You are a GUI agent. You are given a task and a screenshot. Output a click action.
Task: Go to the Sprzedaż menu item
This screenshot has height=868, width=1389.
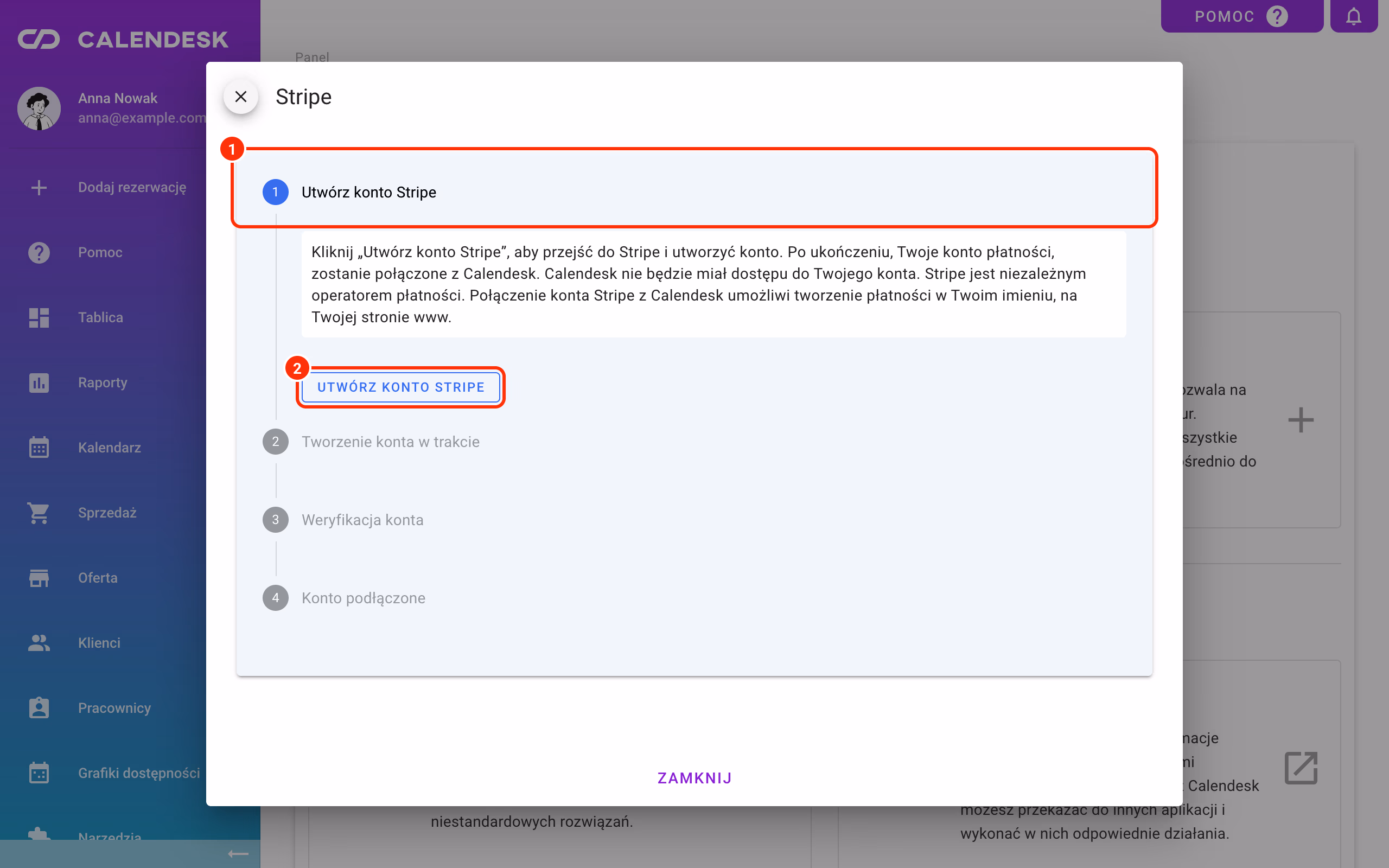click(x=107, y=513)
